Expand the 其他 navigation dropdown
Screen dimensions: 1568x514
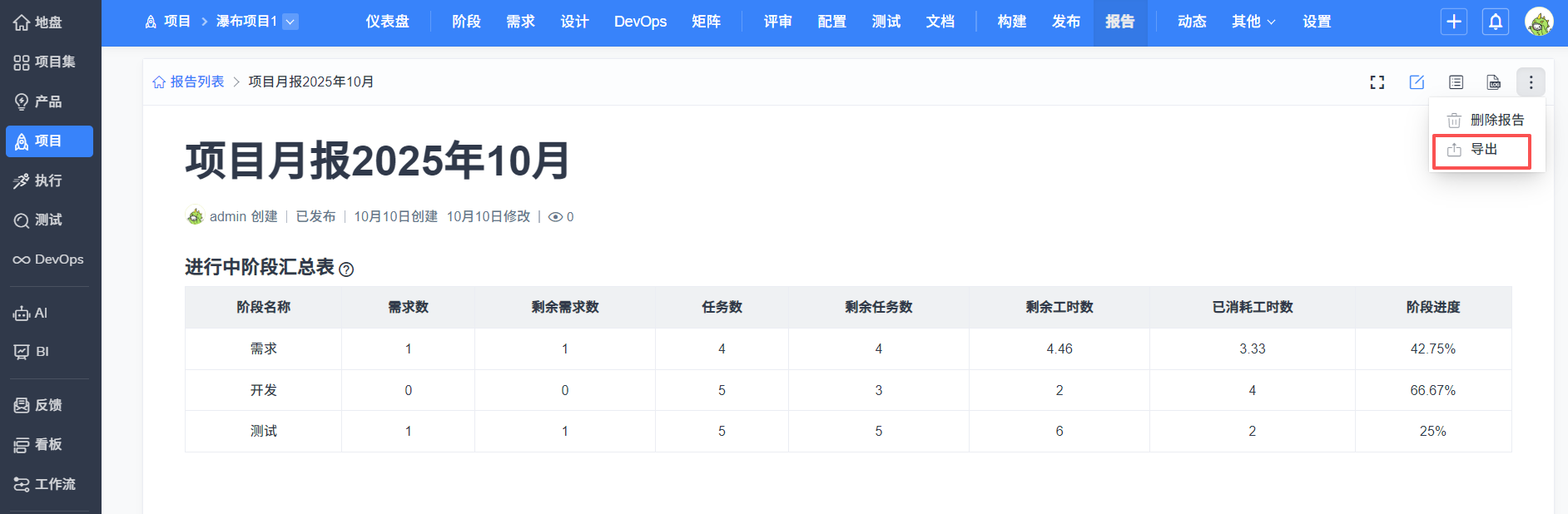point(1253,22)
